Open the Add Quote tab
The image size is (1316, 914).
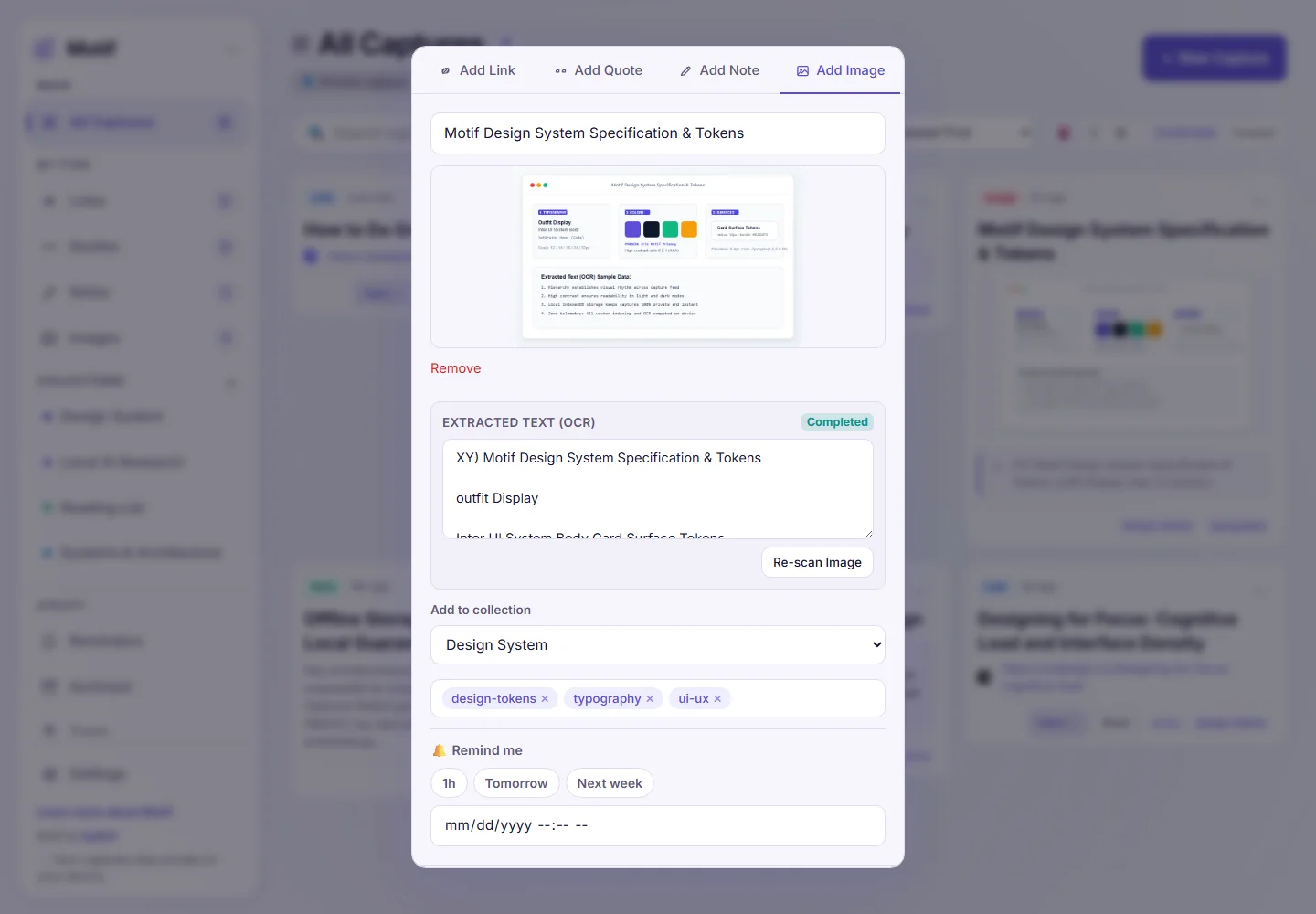(x=598, y=70)
